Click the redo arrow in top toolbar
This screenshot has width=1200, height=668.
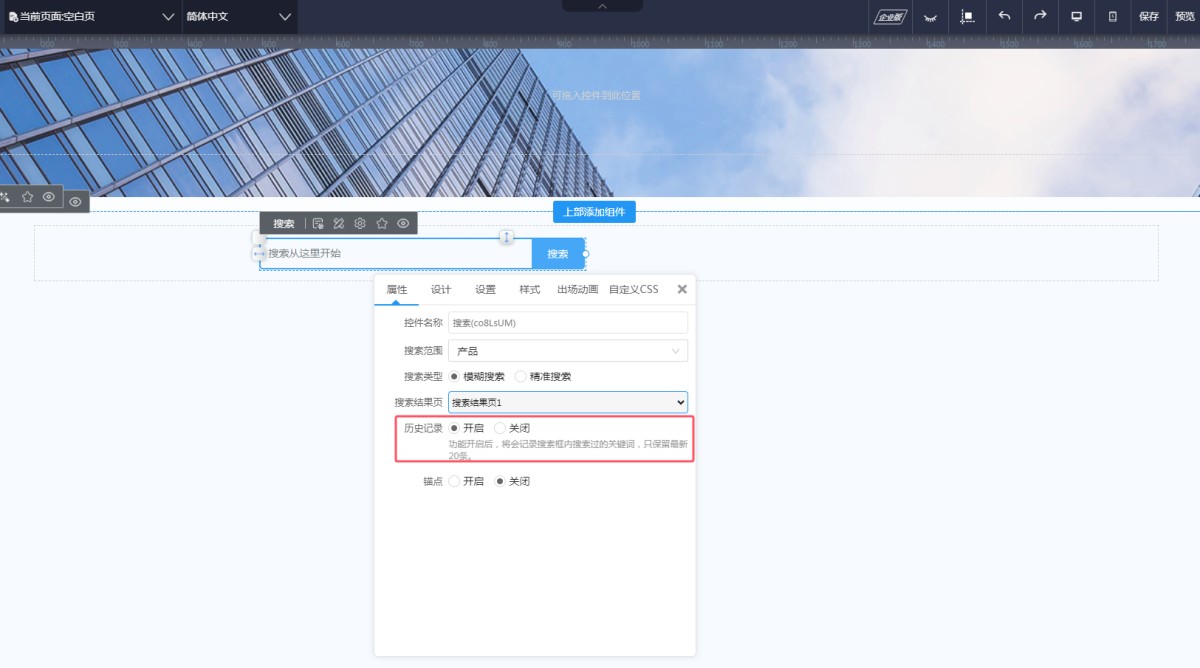tap(1040, 16)
